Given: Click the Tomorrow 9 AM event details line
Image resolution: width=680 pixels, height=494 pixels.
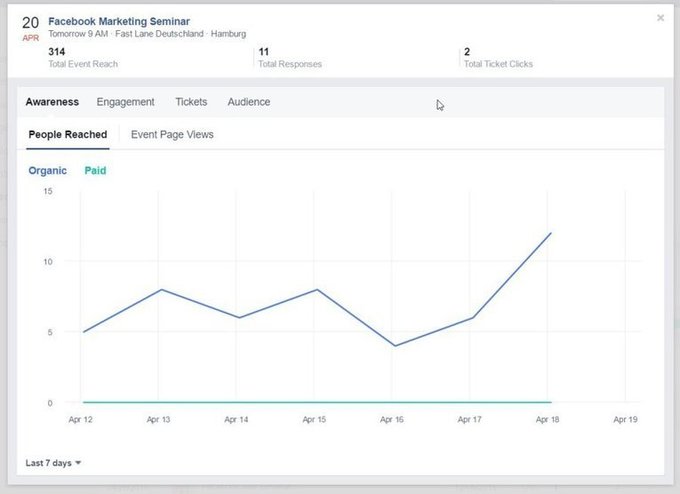Looking at the screenshot, I should tap(147, 34).
